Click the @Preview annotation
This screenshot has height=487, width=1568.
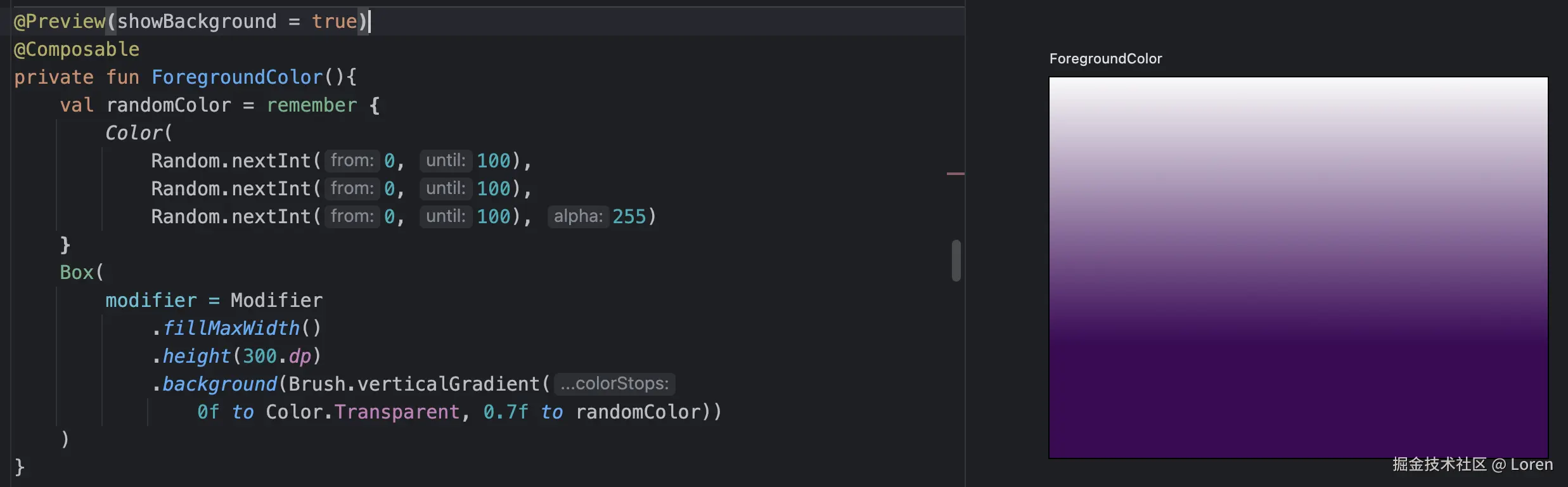pos(60,22)
